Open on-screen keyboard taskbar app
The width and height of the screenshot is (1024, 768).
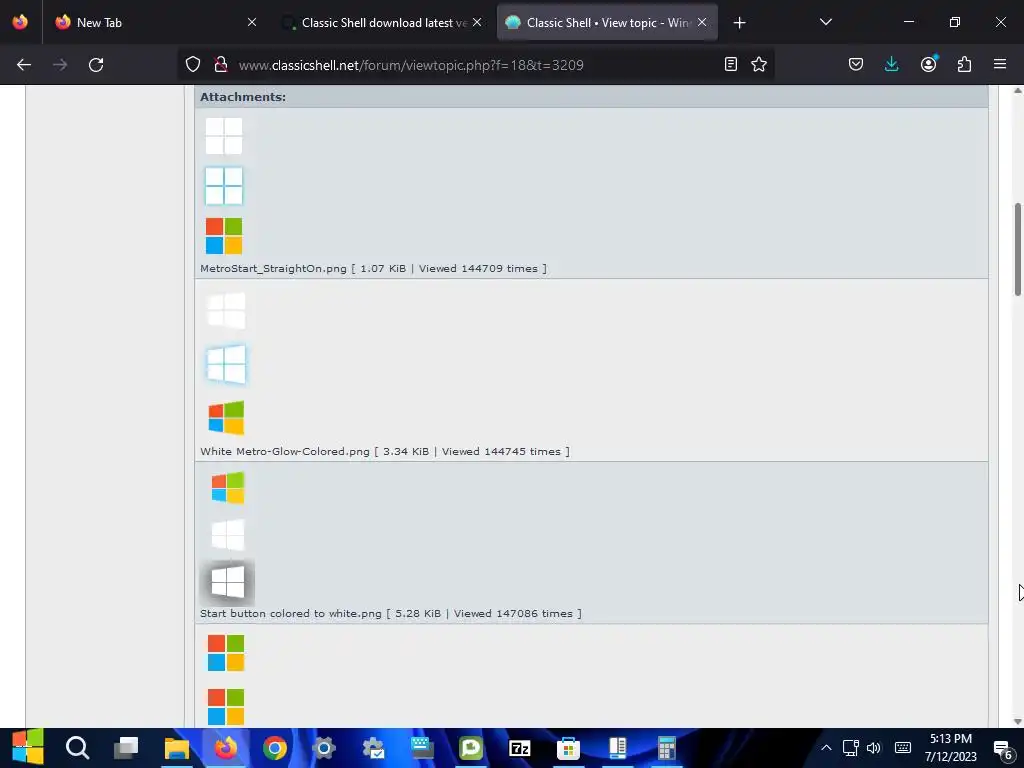(x=422, y=748)
